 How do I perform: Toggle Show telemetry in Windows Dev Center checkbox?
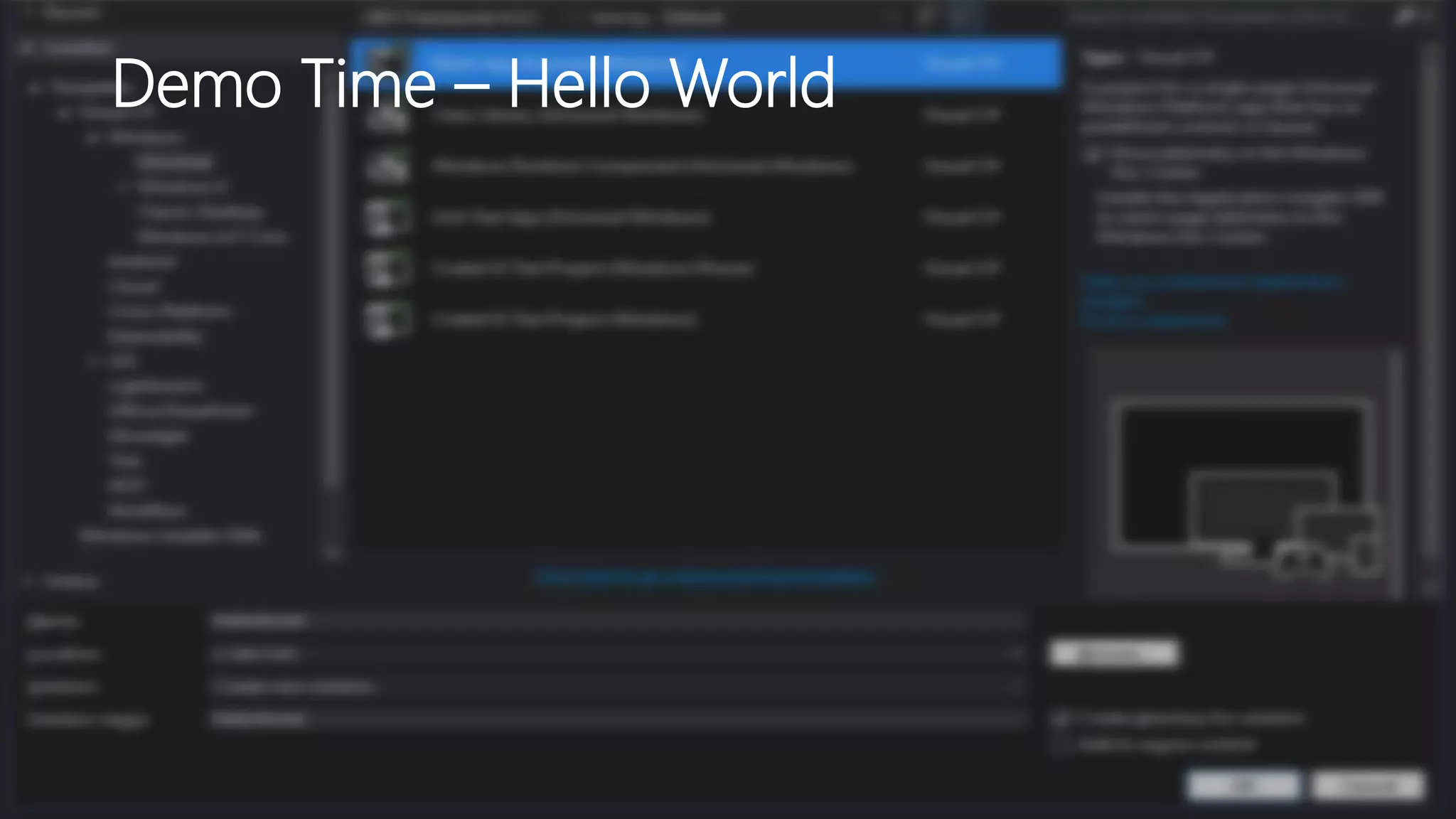[1093, 154]
